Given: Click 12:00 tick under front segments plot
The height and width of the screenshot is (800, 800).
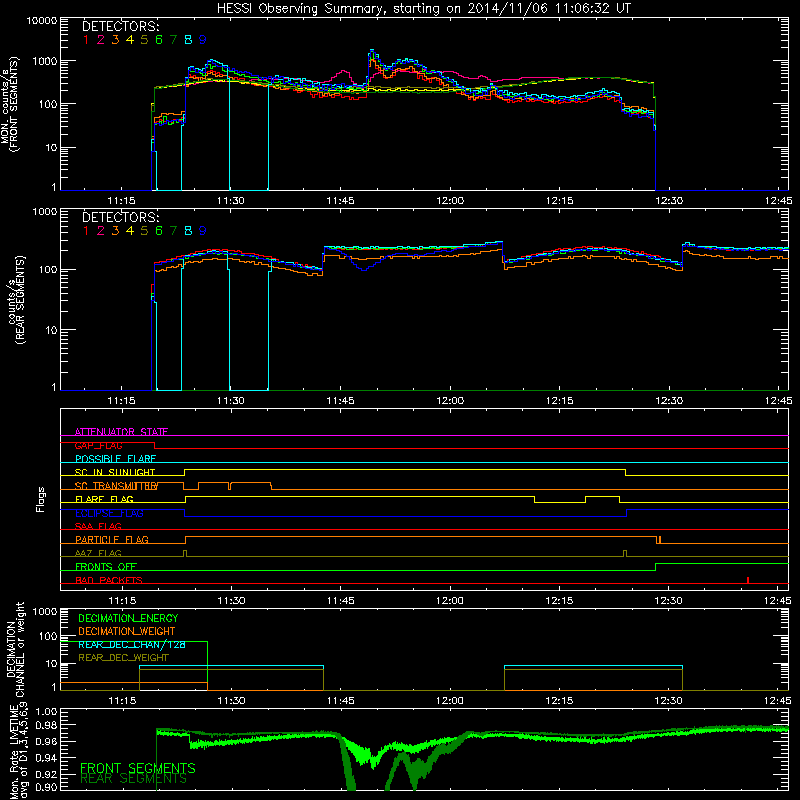Looking at the screenshot, I should 450,201.
